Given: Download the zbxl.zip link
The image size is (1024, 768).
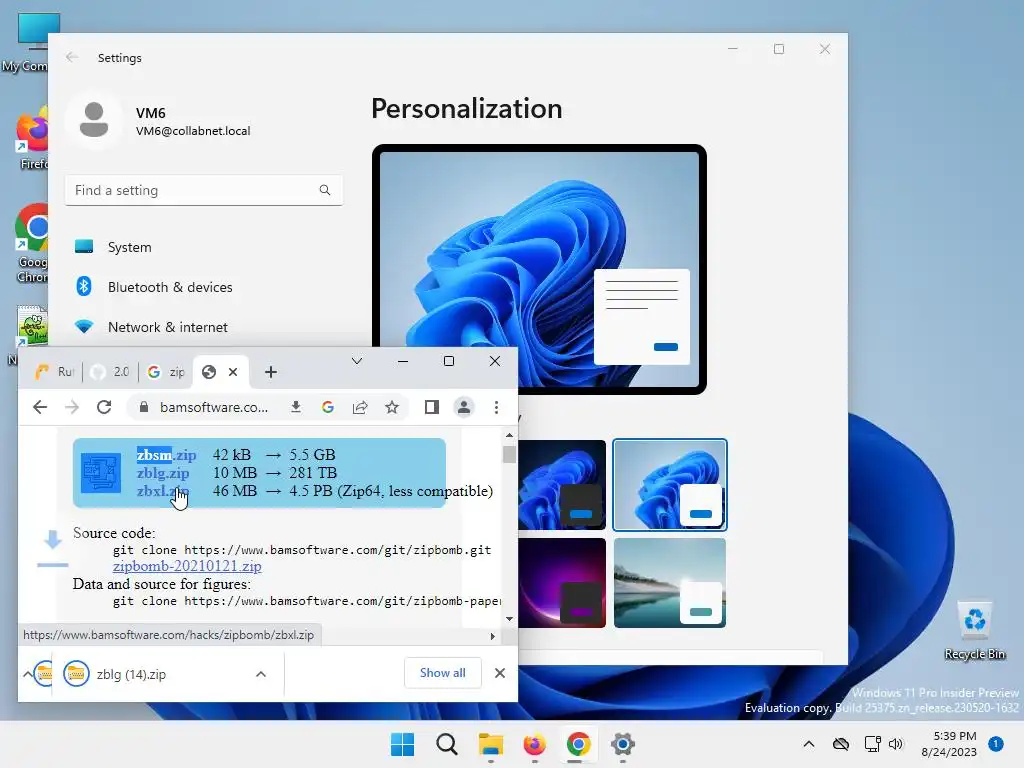Looking at the screenshot, I should tap(163, 491).
